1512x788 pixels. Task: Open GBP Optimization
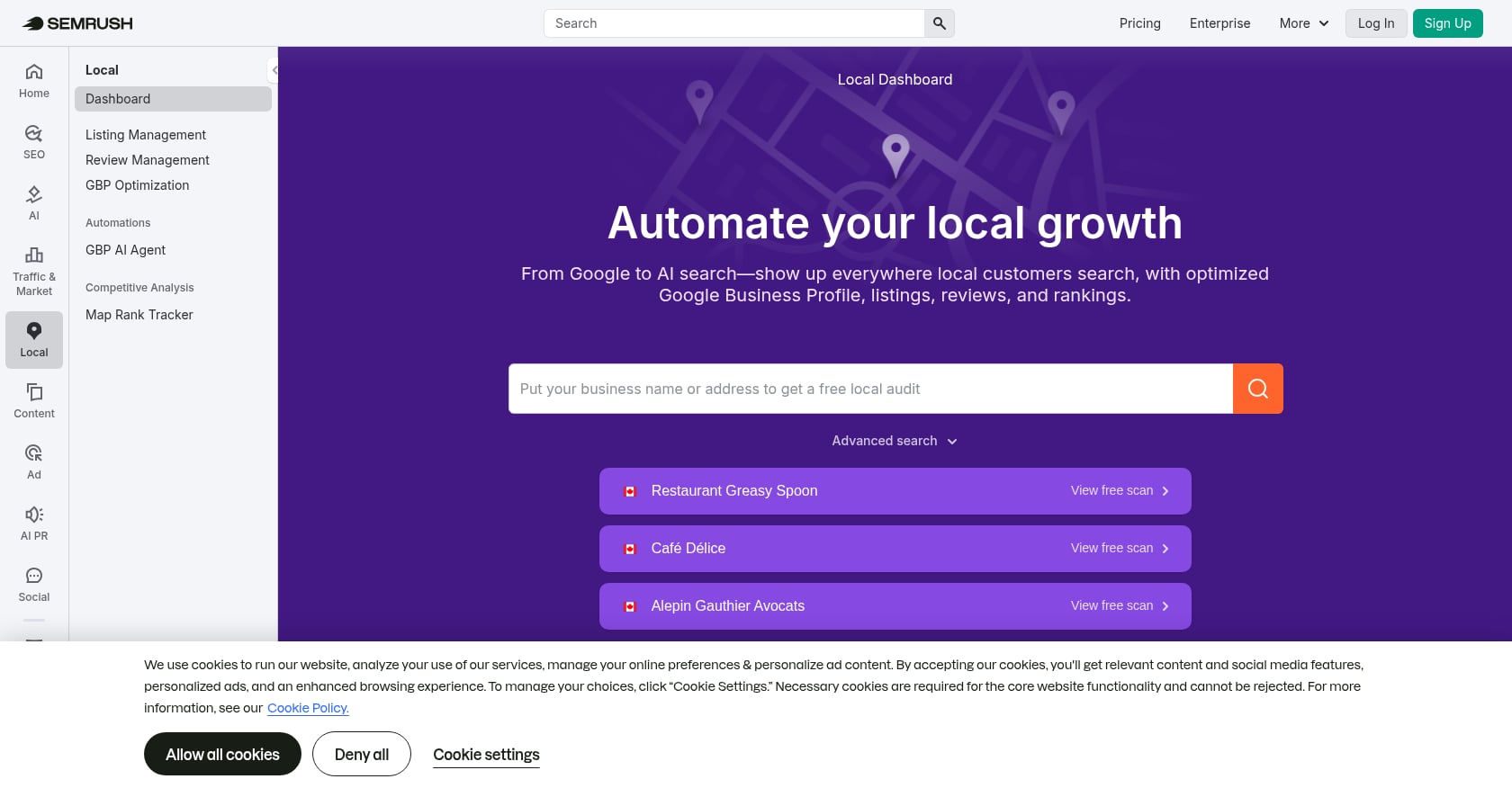point(138,185)
